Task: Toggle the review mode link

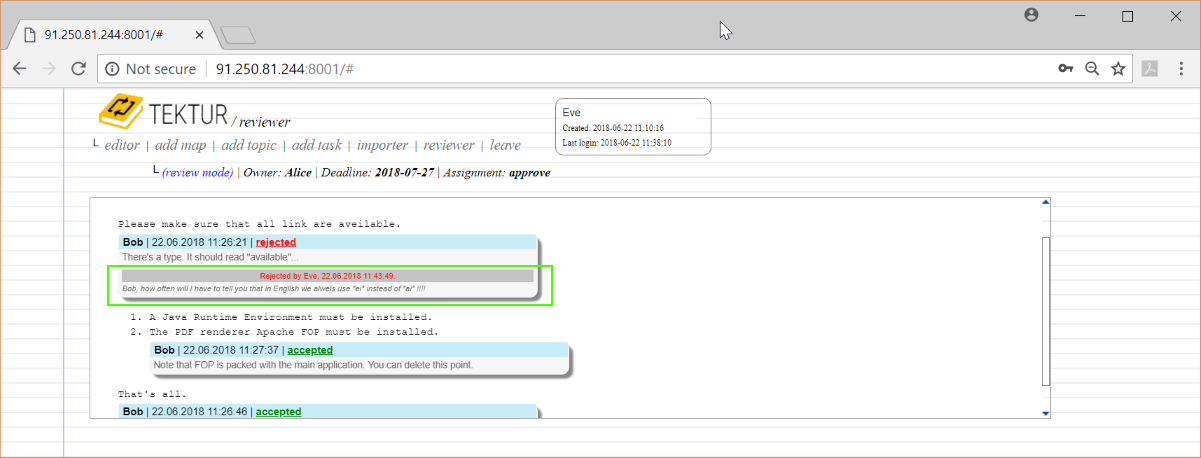Action: tap(197, 173)
